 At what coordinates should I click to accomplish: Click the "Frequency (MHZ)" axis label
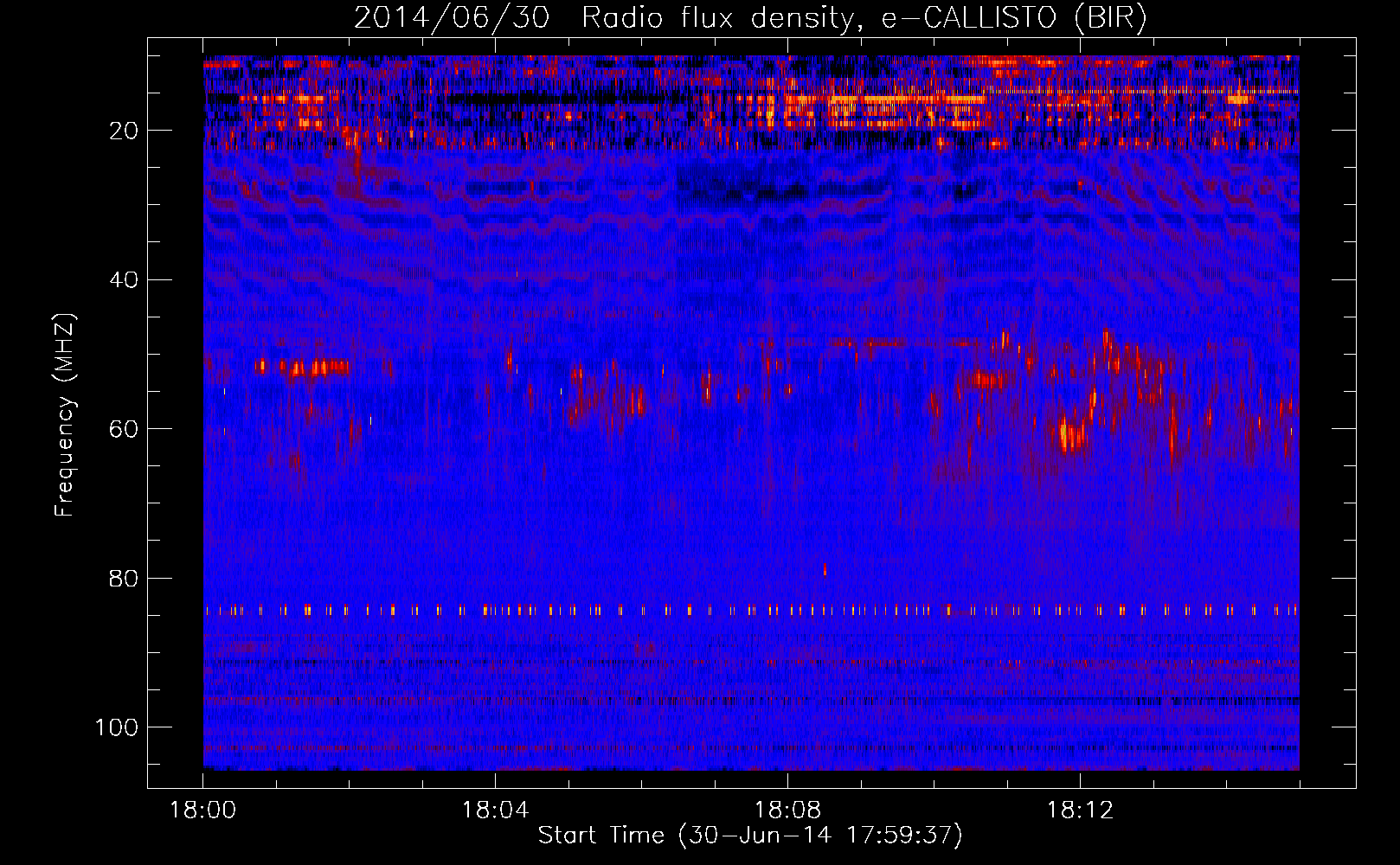65,415
